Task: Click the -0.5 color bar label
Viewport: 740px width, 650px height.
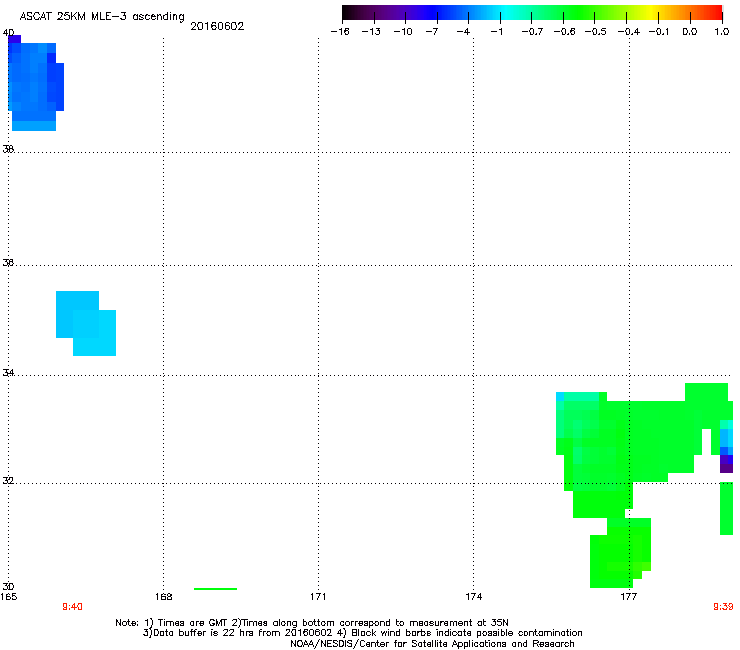Action: (x=596, y=32)
